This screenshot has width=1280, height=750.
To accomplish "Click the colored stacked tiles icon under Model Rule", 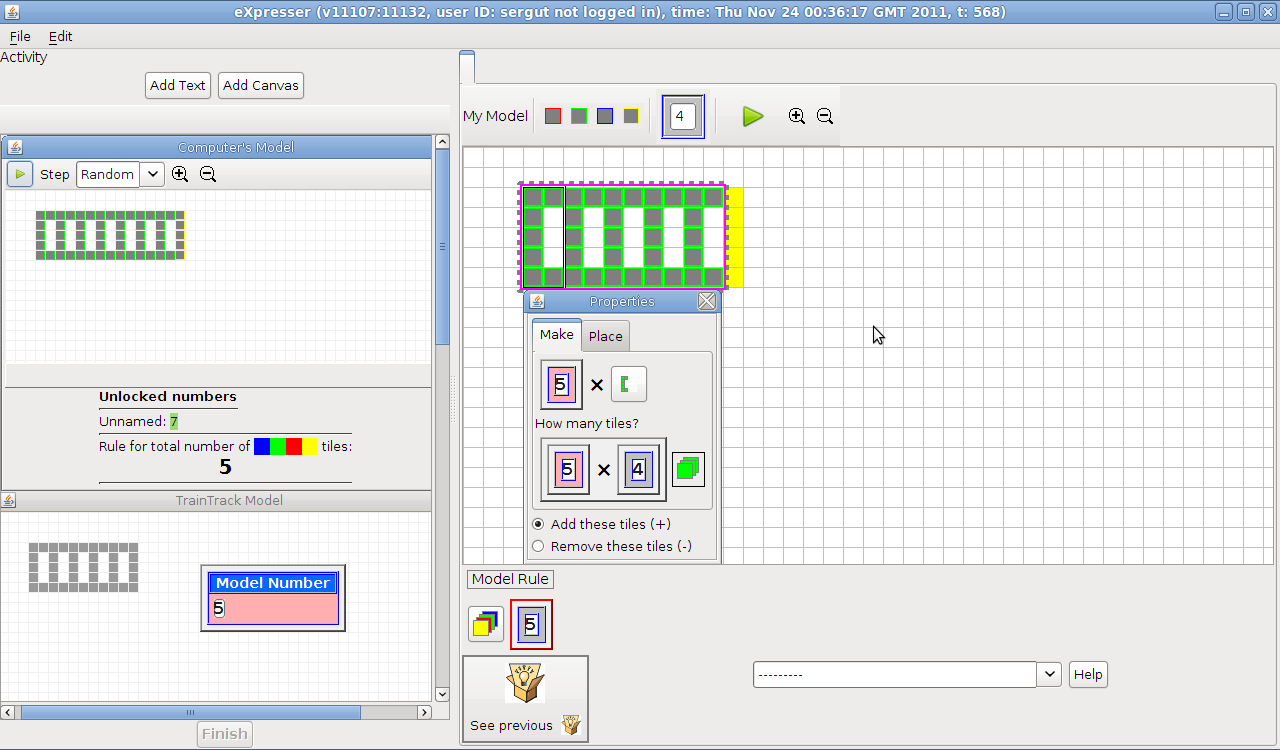I will [485, 624].
